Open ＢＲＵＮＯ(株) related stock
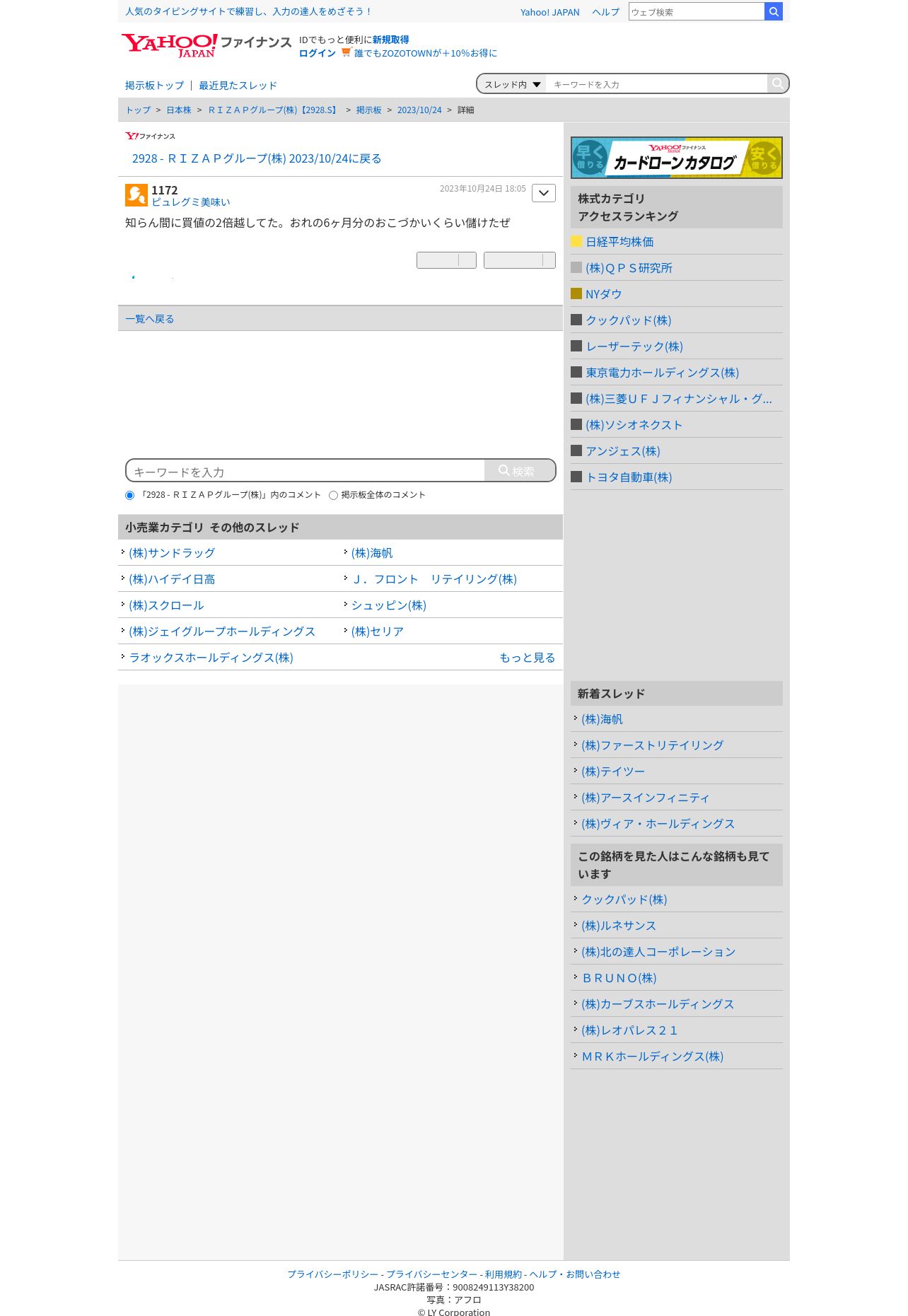The image size is (908, 1316). 619,978
